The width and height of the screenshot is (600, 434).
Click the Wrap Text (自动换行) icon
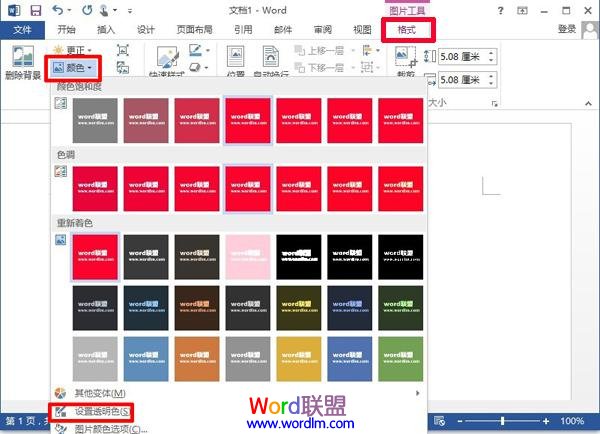coord(271,56)
